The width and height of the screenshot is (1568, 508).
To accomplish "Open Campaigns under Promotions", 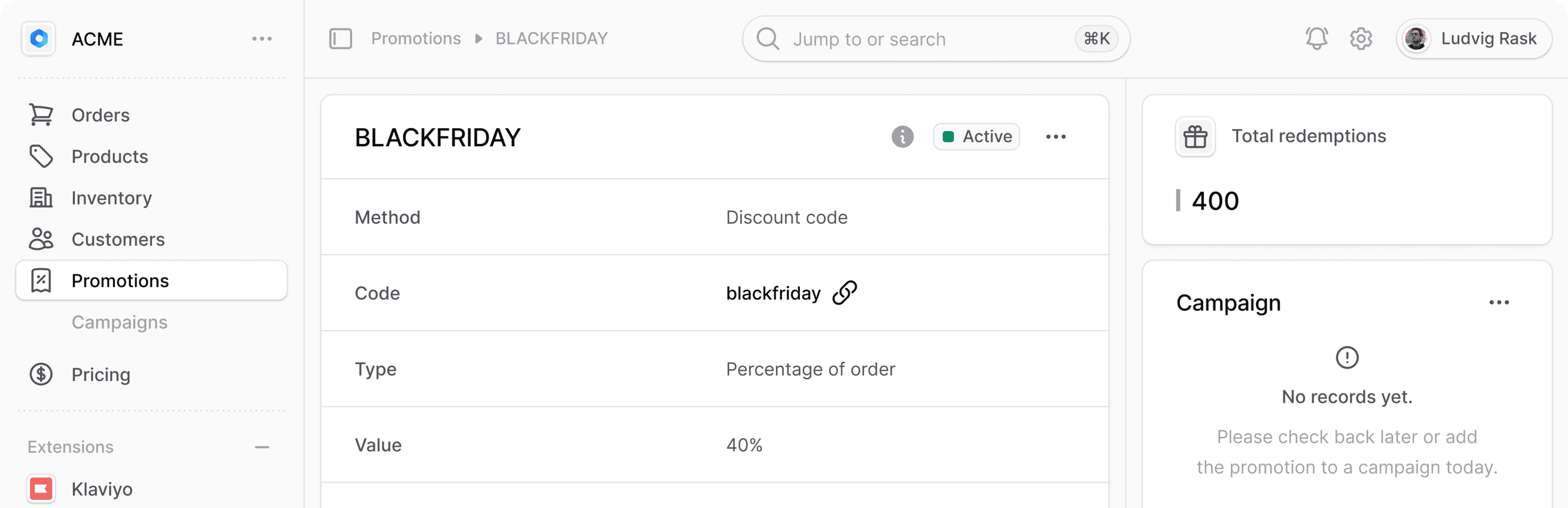I will coord(119,322).
